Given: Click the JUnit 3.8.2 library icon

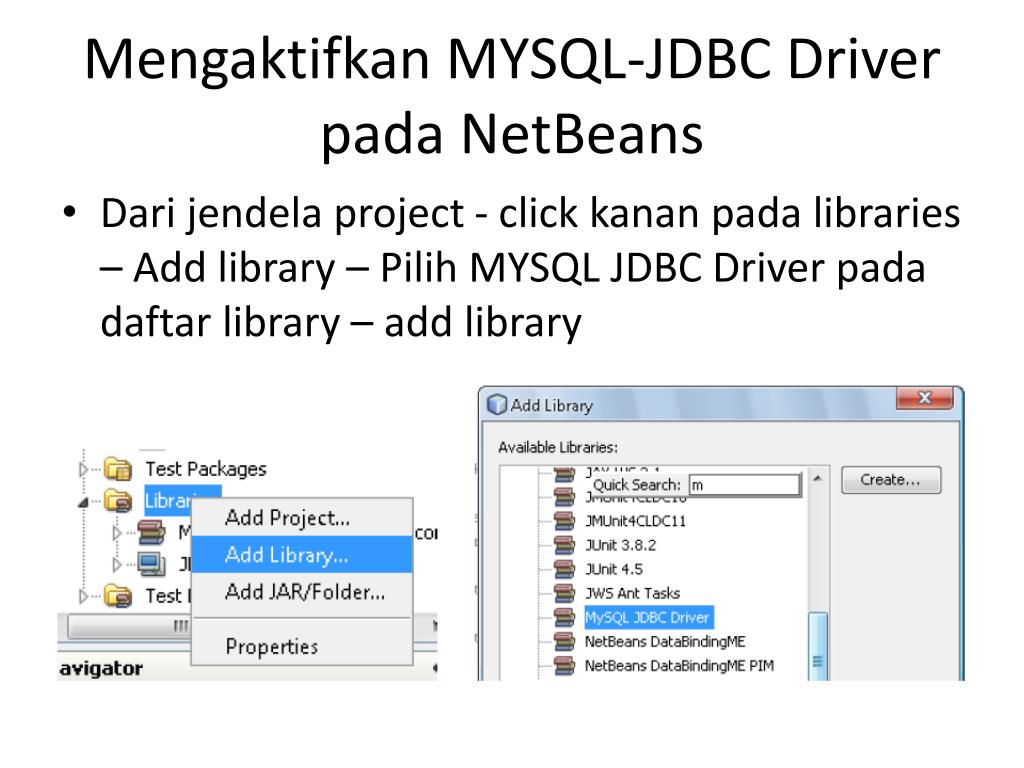Looking at the screenshot, I should [564, 545].
